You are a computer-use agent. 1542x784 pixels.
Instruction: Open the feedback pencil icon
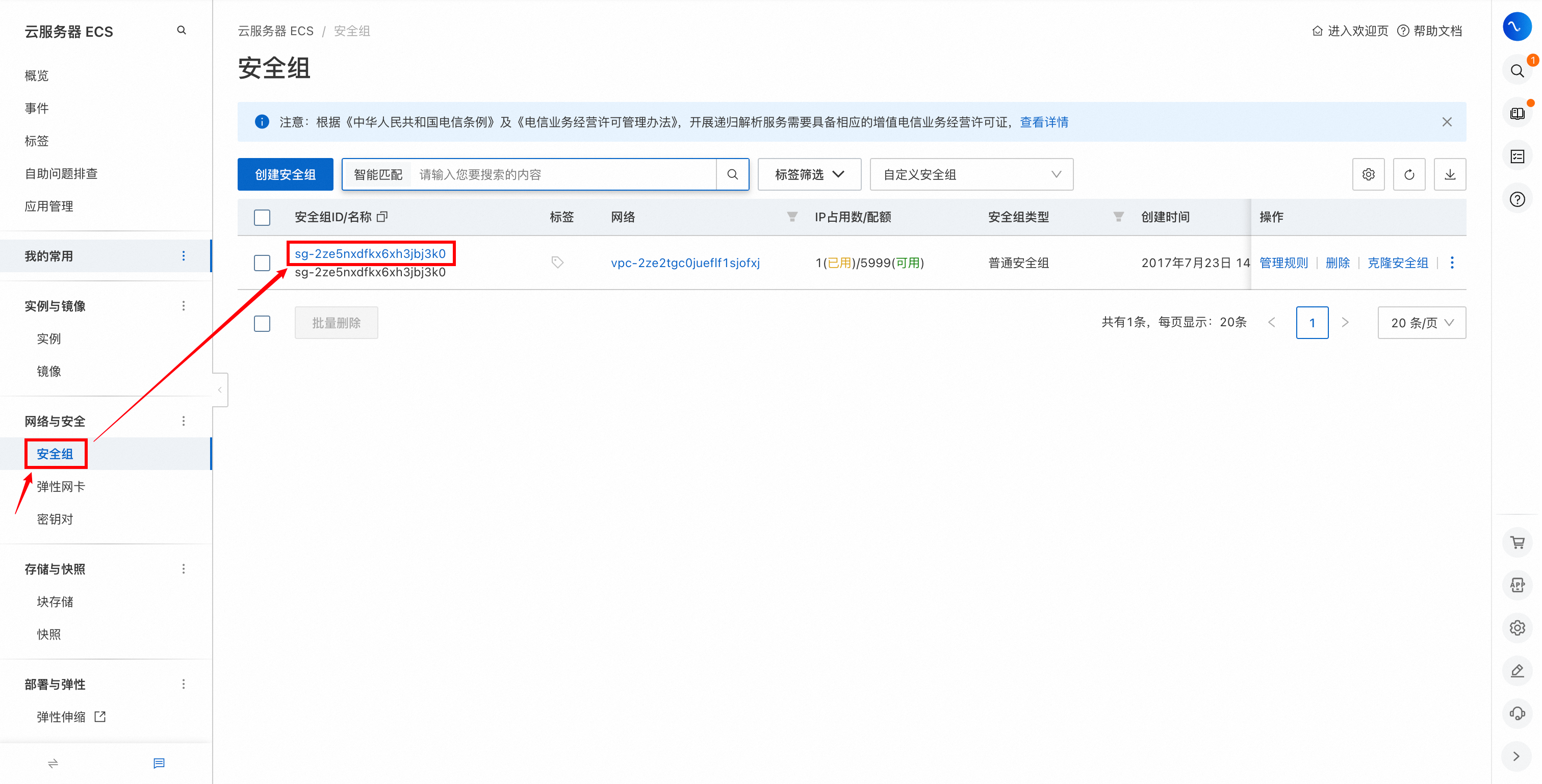pos(1517,671)
